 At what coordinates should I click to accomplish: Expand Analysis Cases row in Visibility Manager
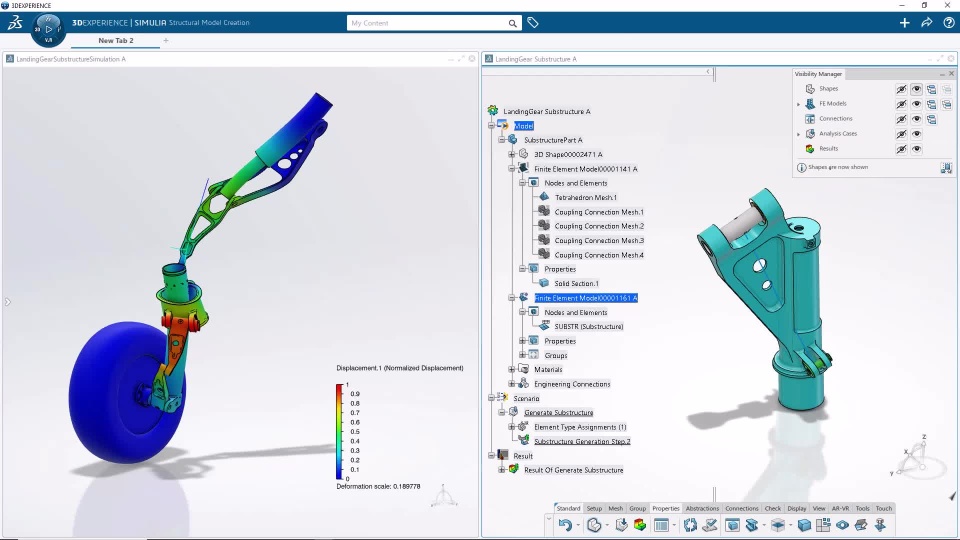798,134
